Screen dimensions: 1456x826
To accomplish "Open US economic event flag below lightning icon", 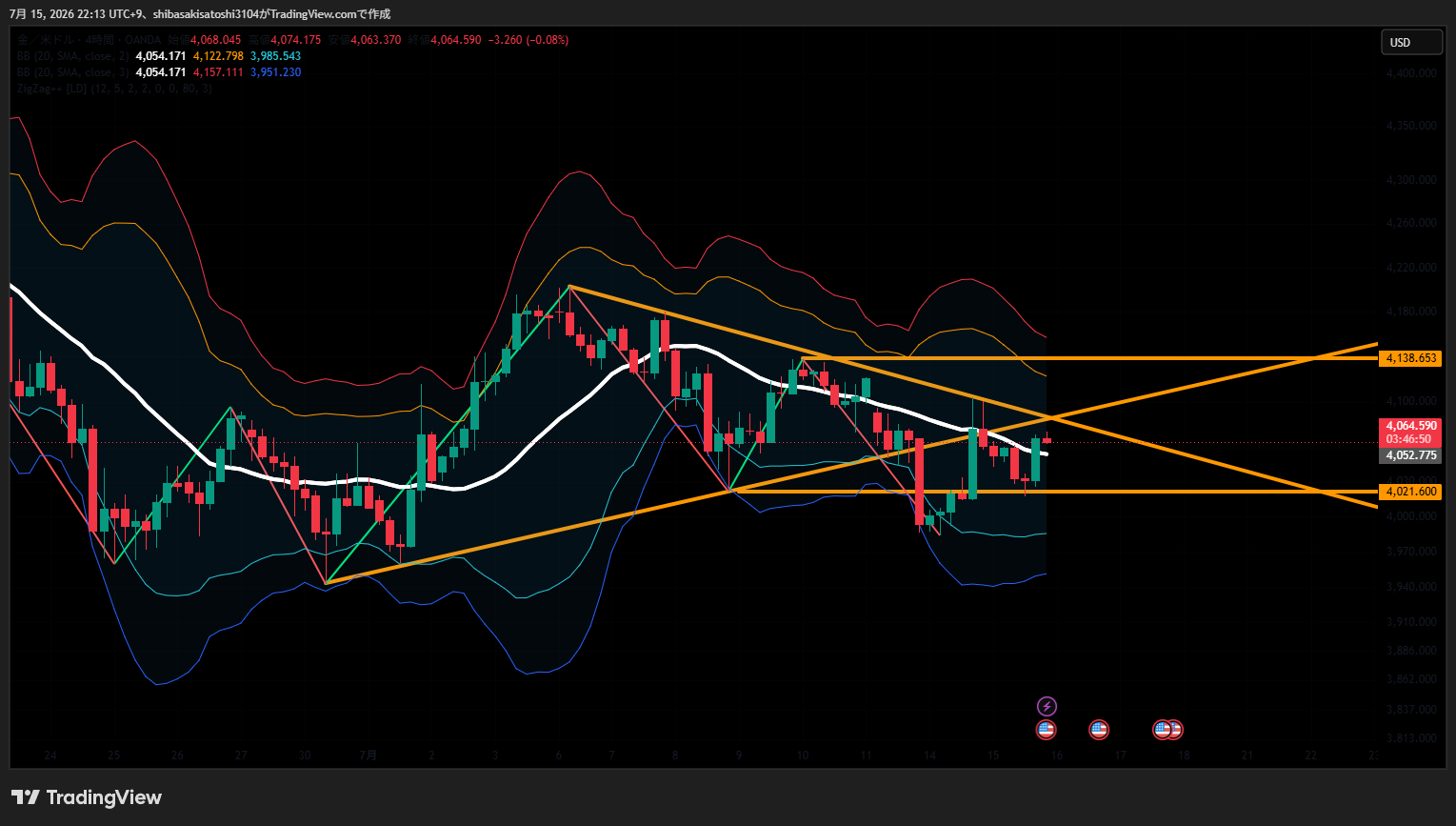I will 1047,730.
